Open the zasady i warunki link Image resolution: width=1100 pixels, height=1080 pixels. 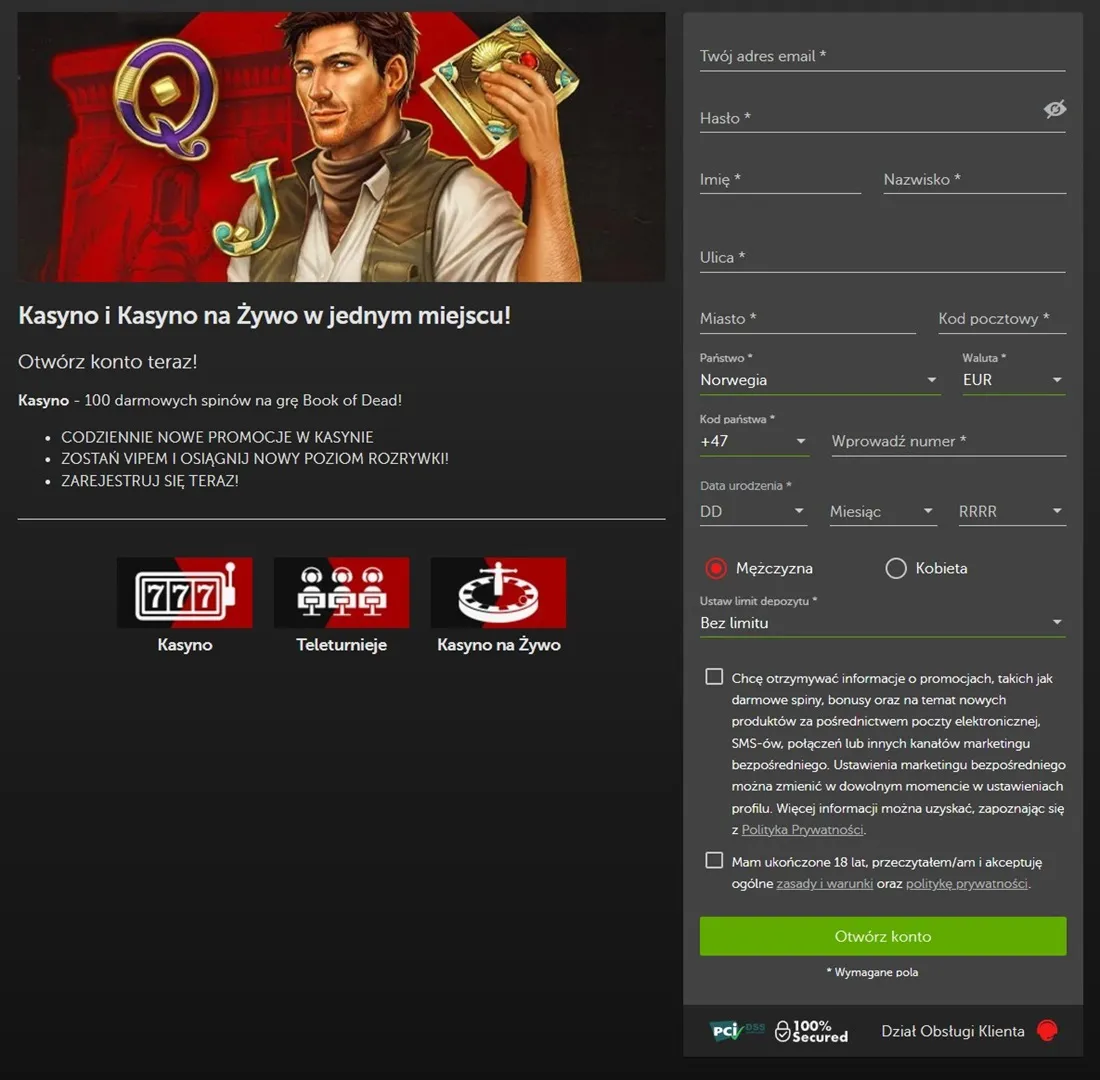click(x=824, y=884)
